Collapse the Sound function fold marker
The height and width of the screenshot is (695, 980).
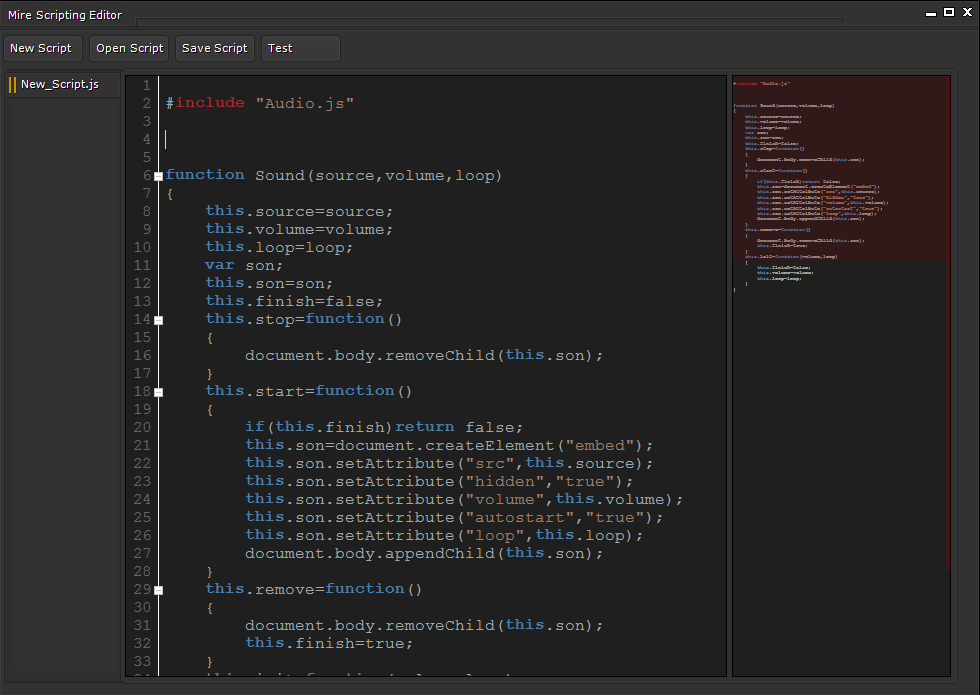159,176
